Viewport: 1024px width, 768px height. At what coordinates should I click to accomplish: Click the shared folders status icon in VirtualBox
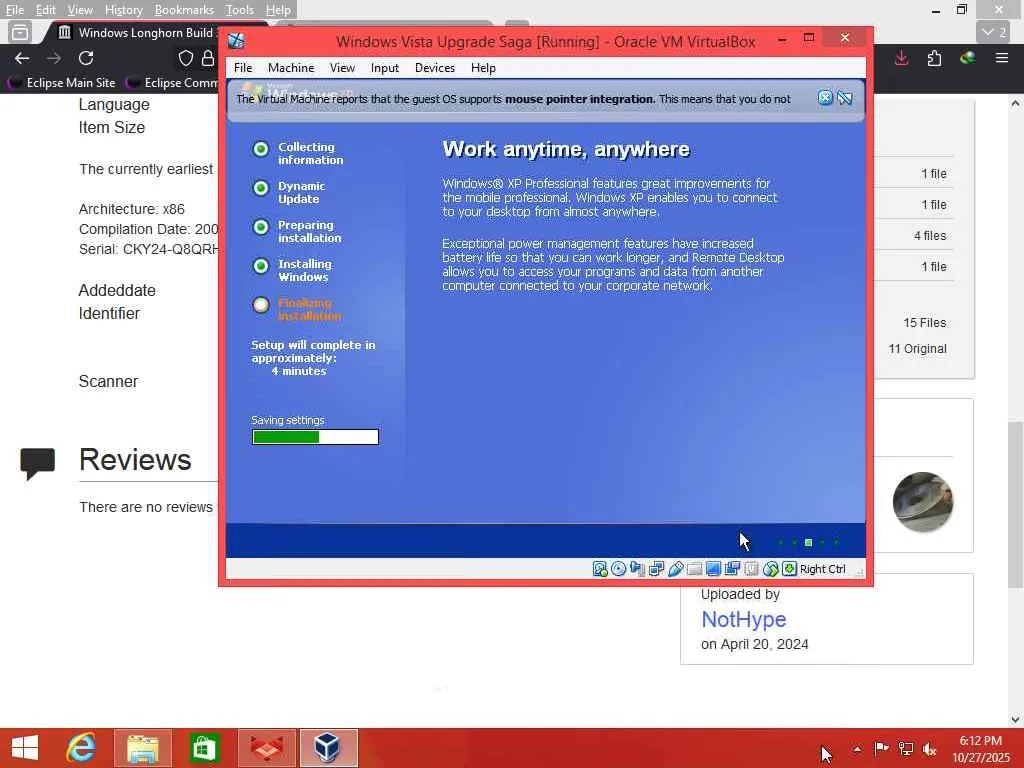pos(694,569)
